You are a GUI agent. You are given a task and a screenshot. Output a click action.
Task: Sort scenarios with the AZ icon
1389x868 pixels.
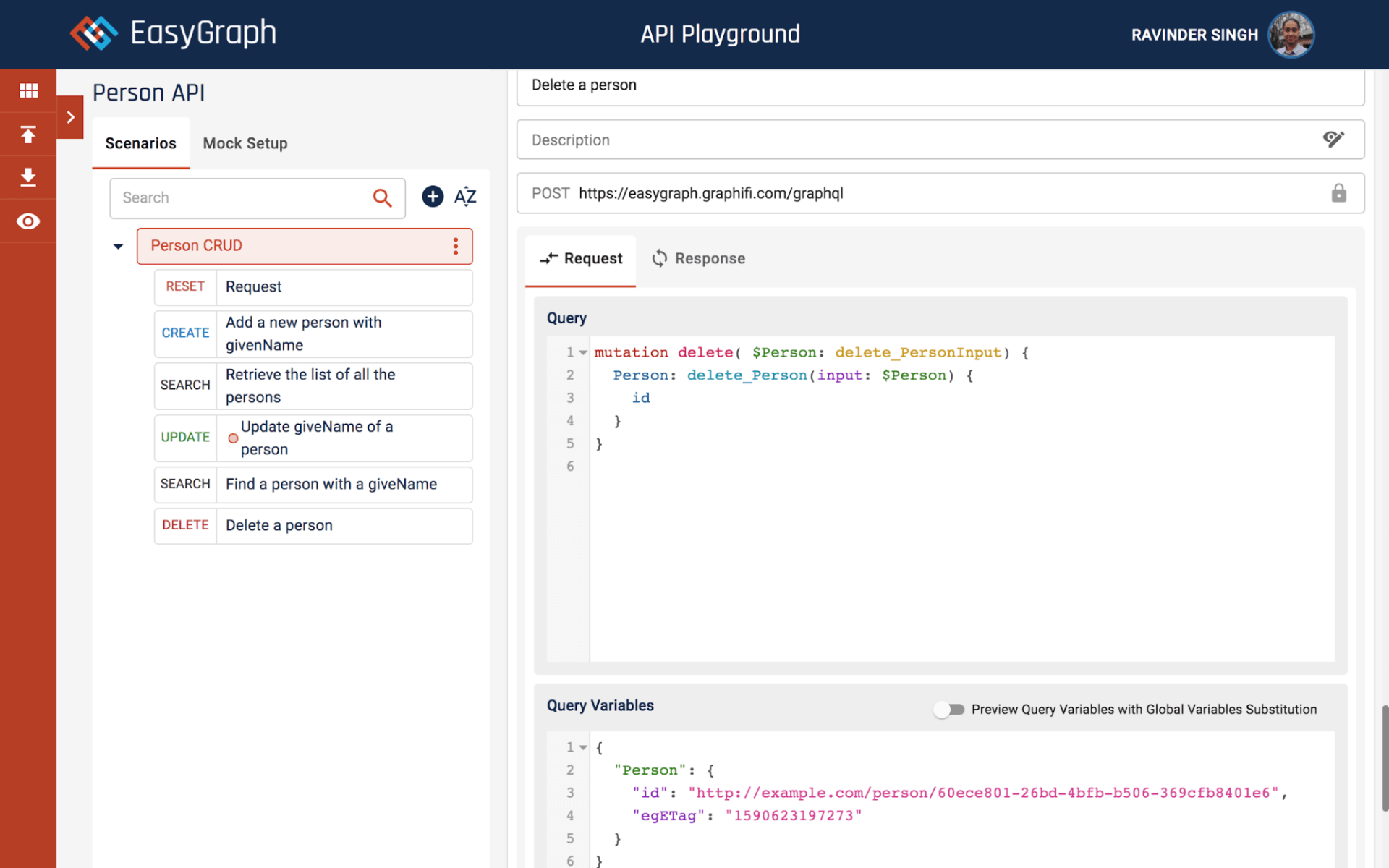(465, 197)
